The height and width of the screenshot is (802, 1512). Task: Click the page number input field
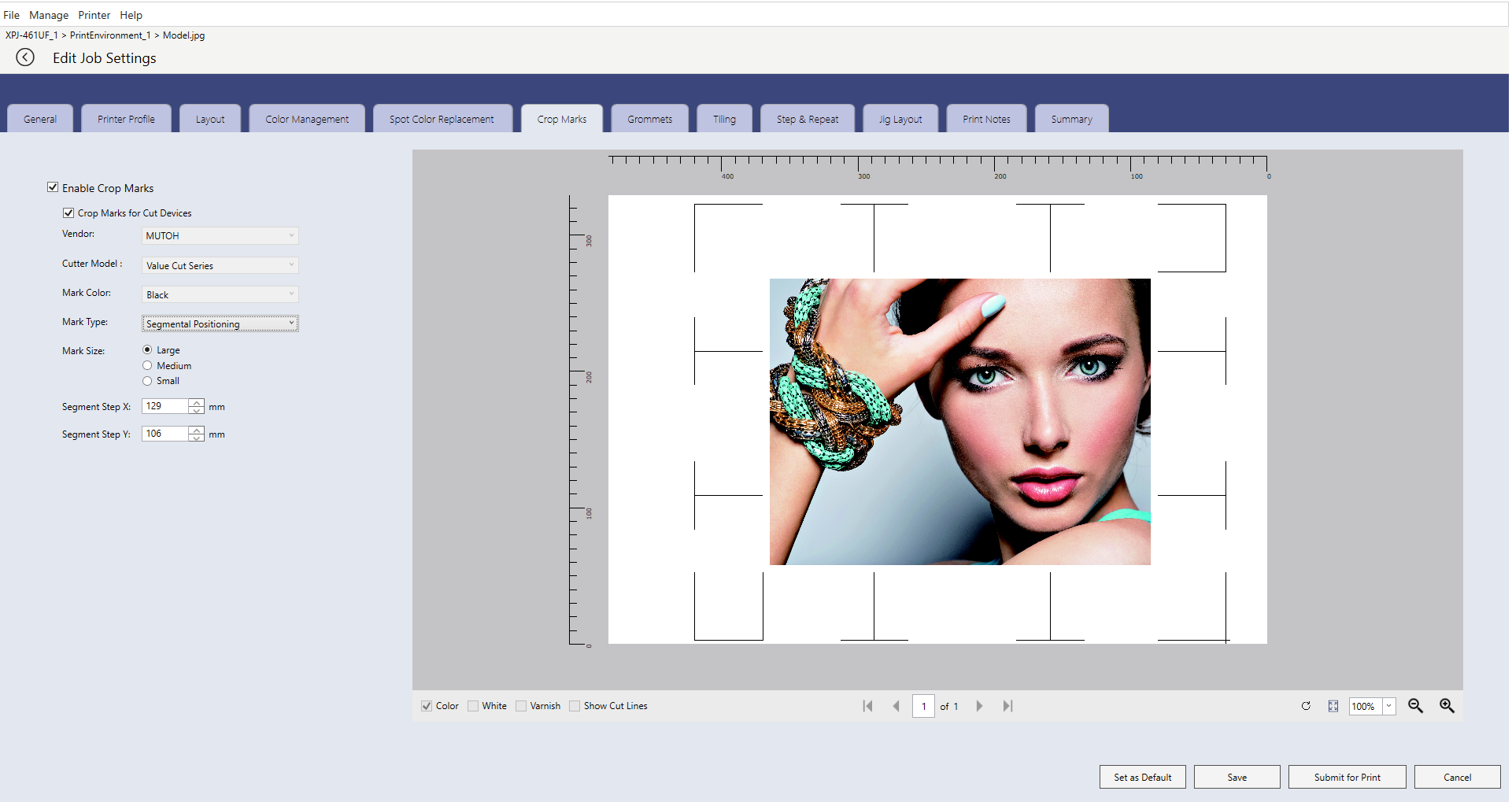tap(923, 706)
